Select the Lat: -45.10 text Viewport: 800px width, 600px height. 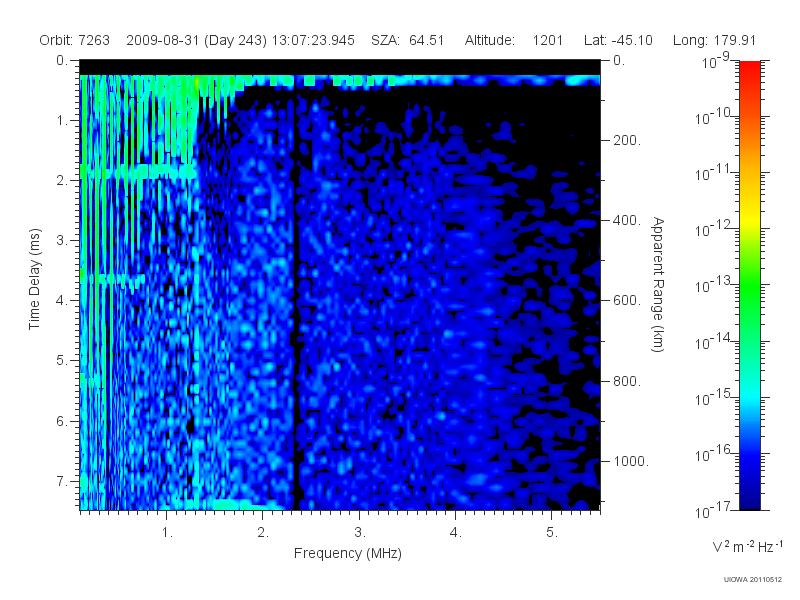[618, 40]
